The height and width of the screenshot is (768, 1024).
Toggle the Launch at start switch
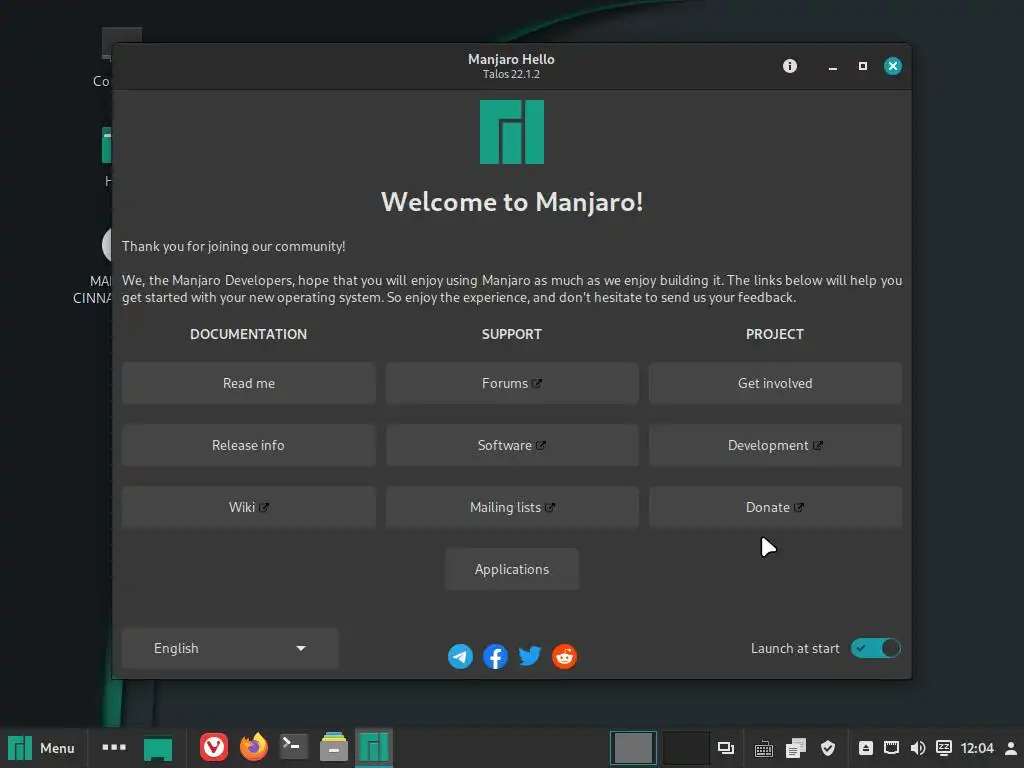tap(875, 648)
